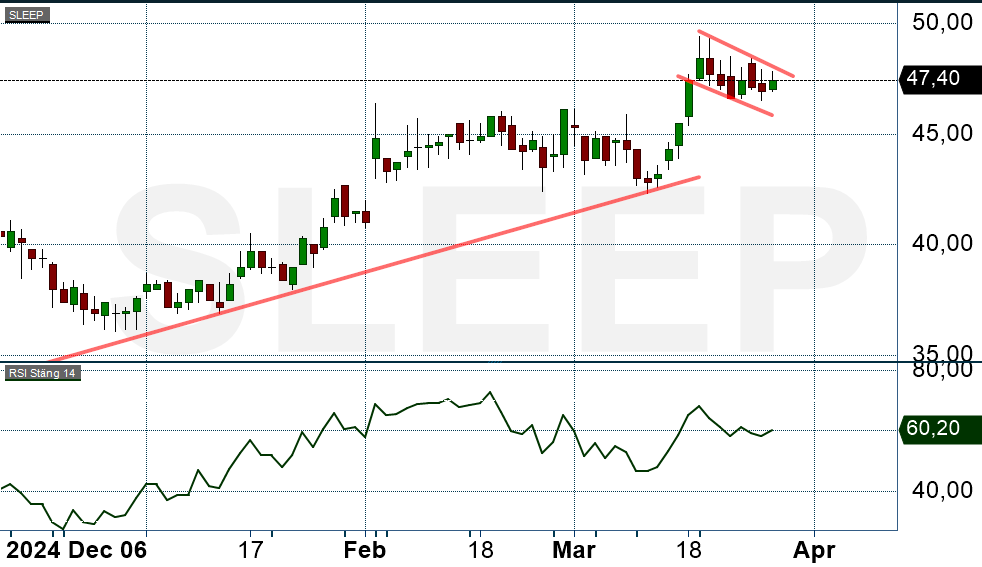Screen dimensions: 982x567
Task: Click the 80,00 RSI axis label
Action: pos(942,370)
